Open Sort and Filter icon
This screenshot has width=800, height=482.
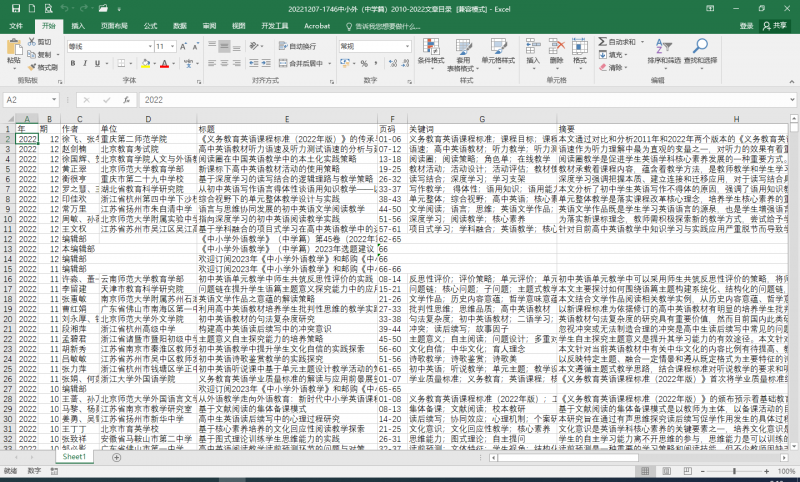[664, 46]
